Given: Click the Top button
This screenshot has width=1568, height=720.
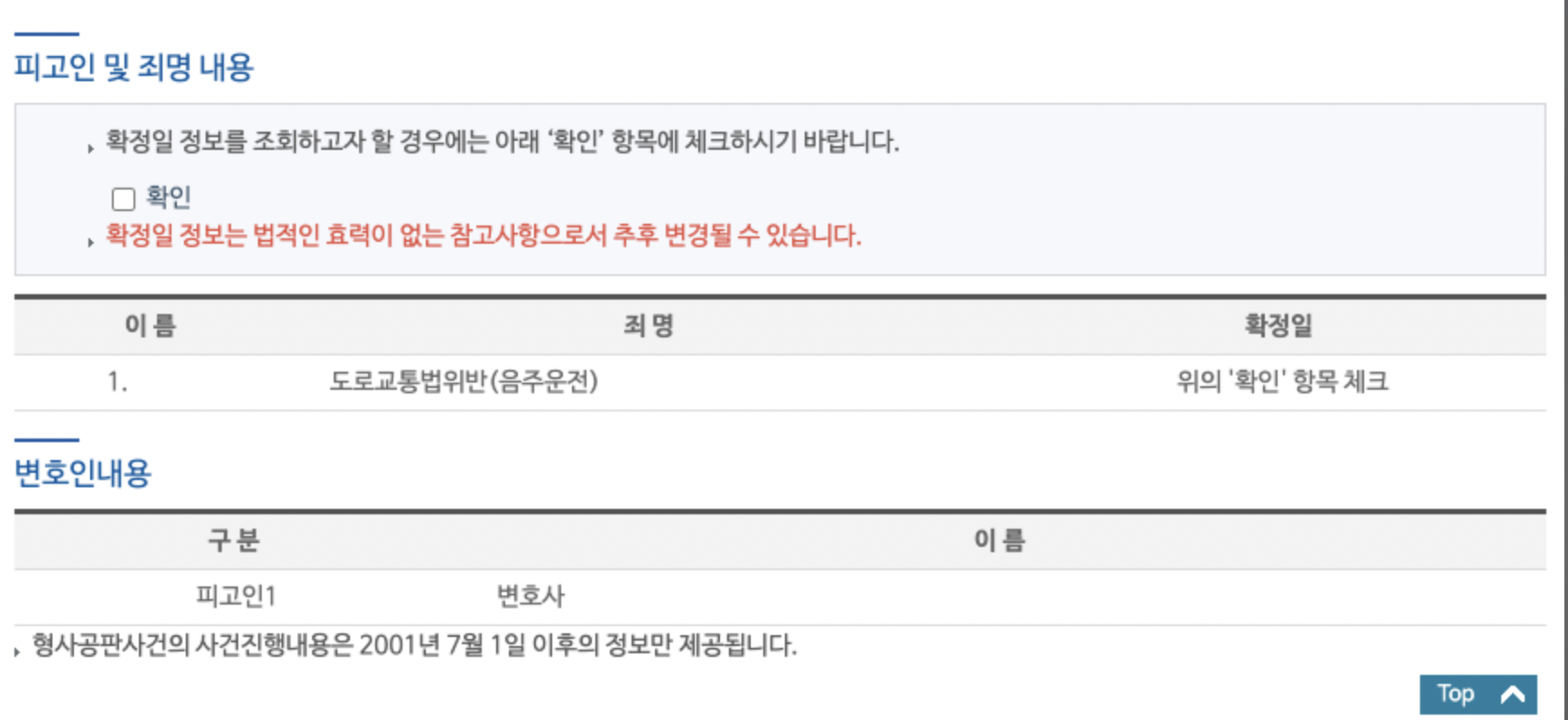Looking at the screenshot, I should pyautogui.click(x=1478, y=694).
